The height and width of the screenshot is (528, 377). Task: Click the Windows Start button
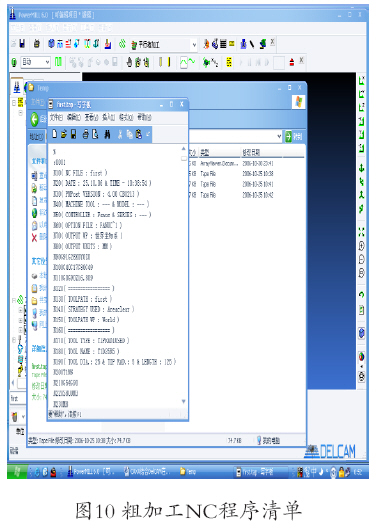[x=17, y=472]
